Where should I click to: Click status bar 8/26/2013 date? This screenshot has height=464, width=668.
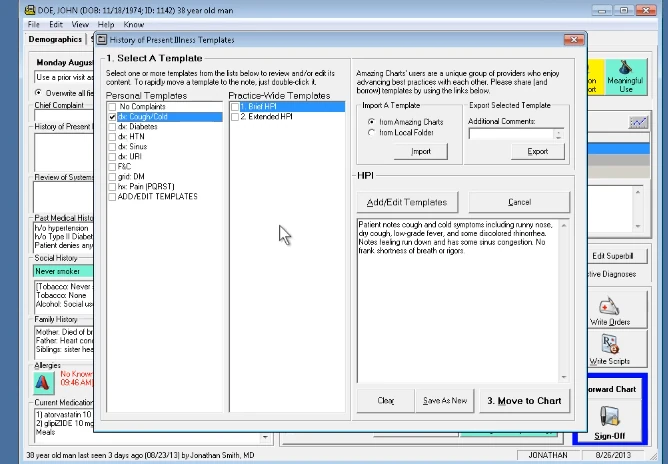pos(613,455)
